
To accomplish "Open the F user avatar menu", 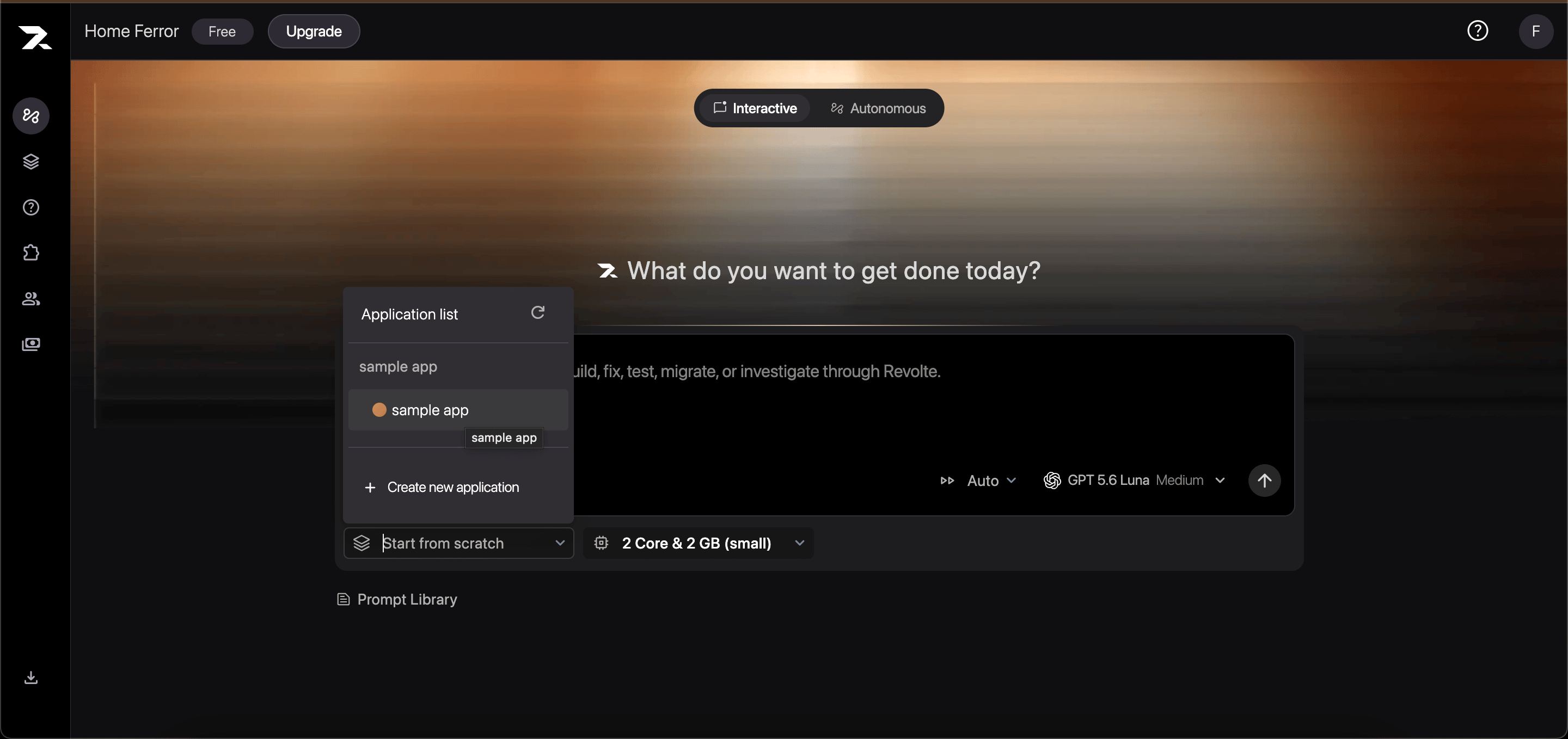I will point(1536,31).
